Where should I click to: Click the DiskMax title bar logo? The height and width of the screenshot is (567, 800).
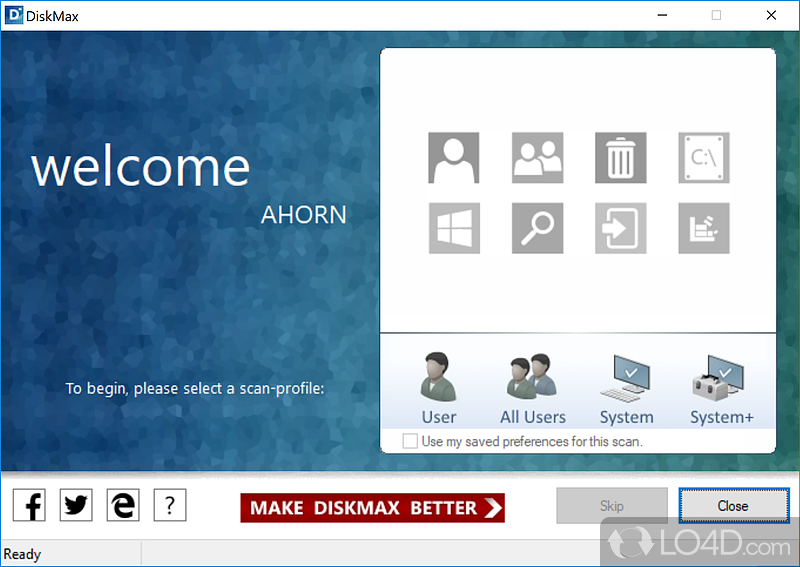(x=13, y=15)
